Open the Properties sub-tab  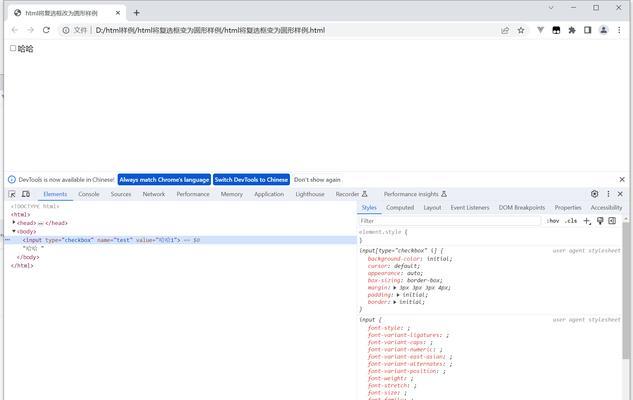(x=568, y=207)
